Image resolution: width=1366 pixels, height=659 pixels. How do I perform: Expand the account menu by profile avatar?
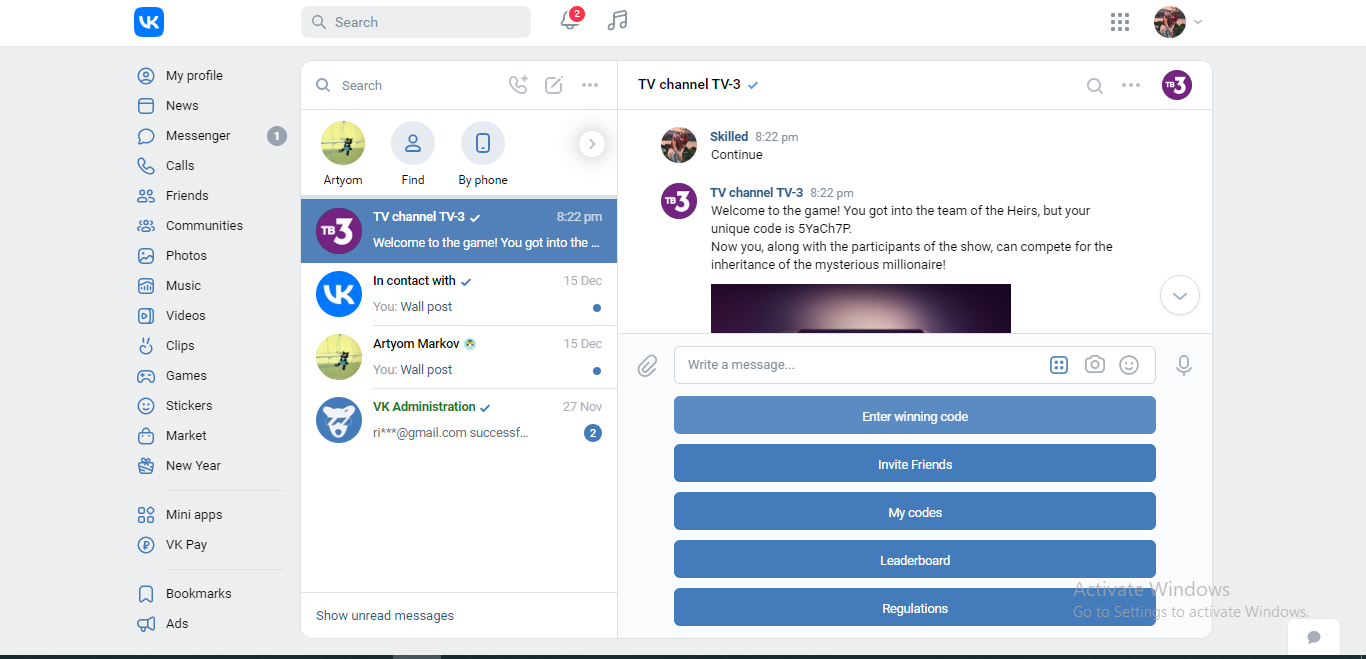(1178, 22)
